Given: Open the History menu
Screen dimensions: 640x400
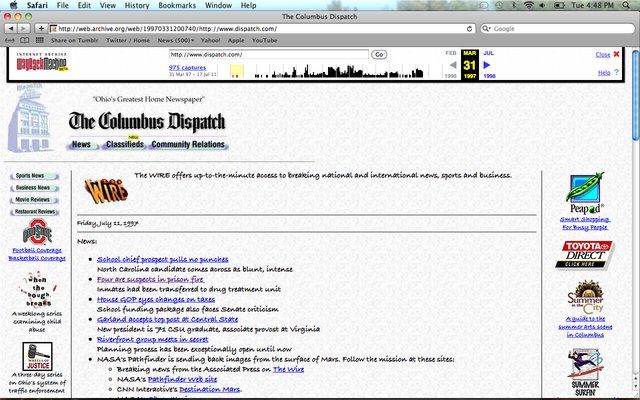Looking at the screenshot, I should pyautogui.click(x=137, y=5).
